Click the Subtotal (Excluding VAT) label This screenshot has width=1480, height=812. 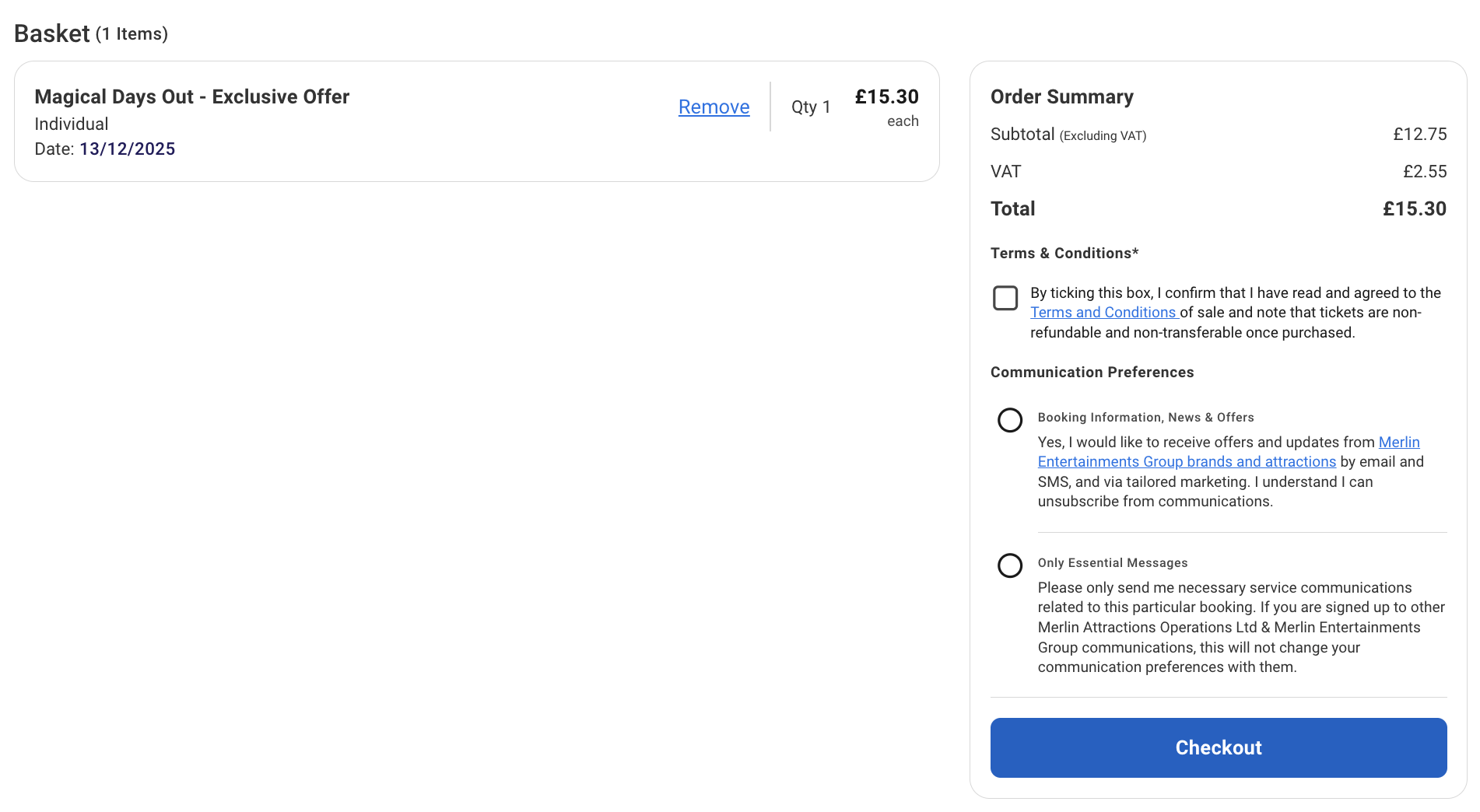tap(1068, 135)
